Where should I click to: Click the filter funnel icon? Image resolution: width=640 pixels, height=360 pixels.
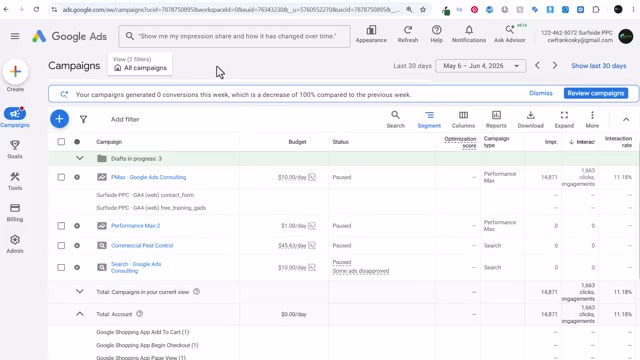[x=83, y=119]
